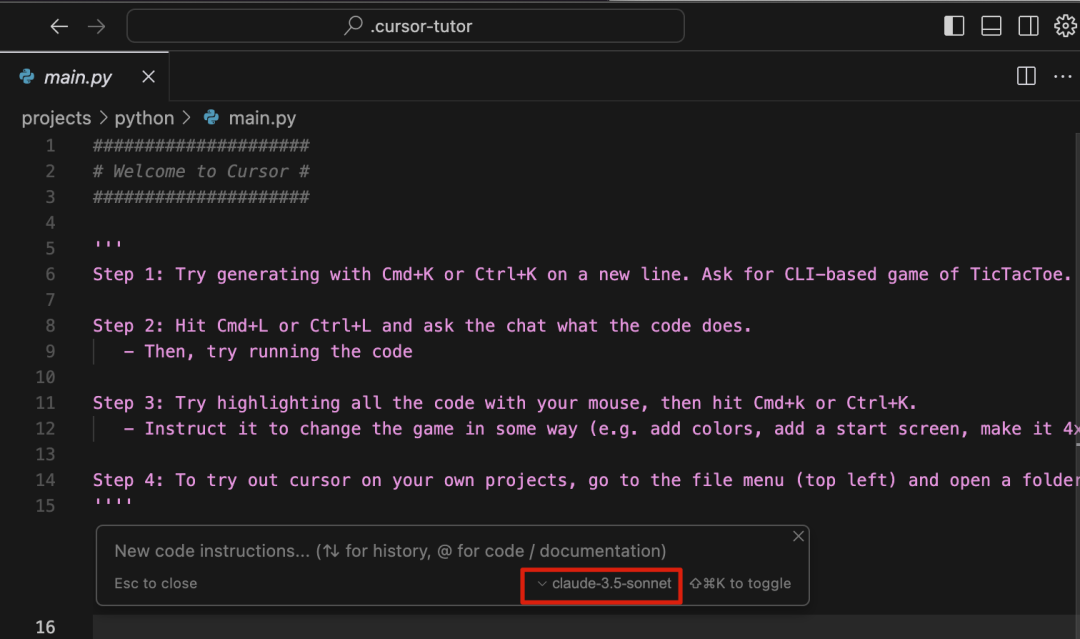This screenshot has height=639, width=1080.
Task: Click line number 14 in the gutter
Action: [x=45, y=480]
